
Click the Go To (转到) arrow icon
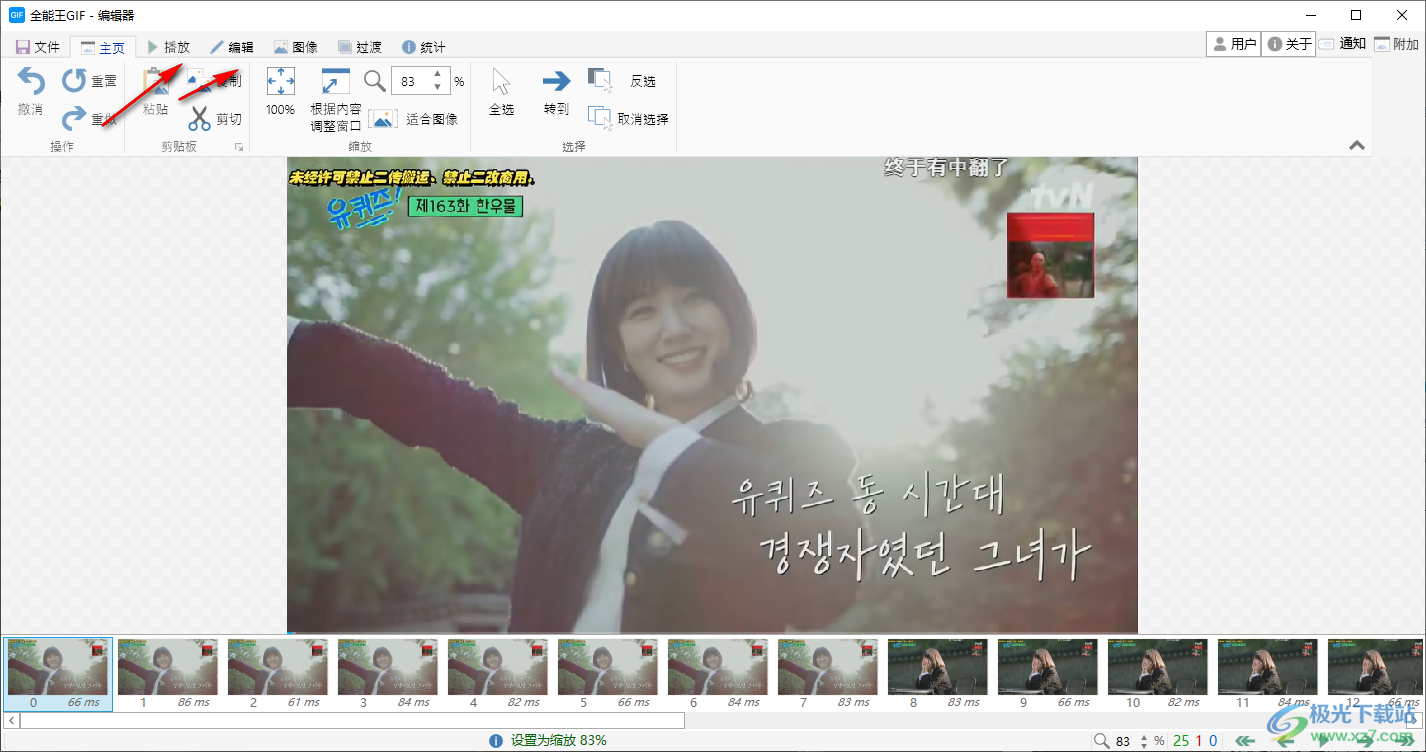click(556, 81)
